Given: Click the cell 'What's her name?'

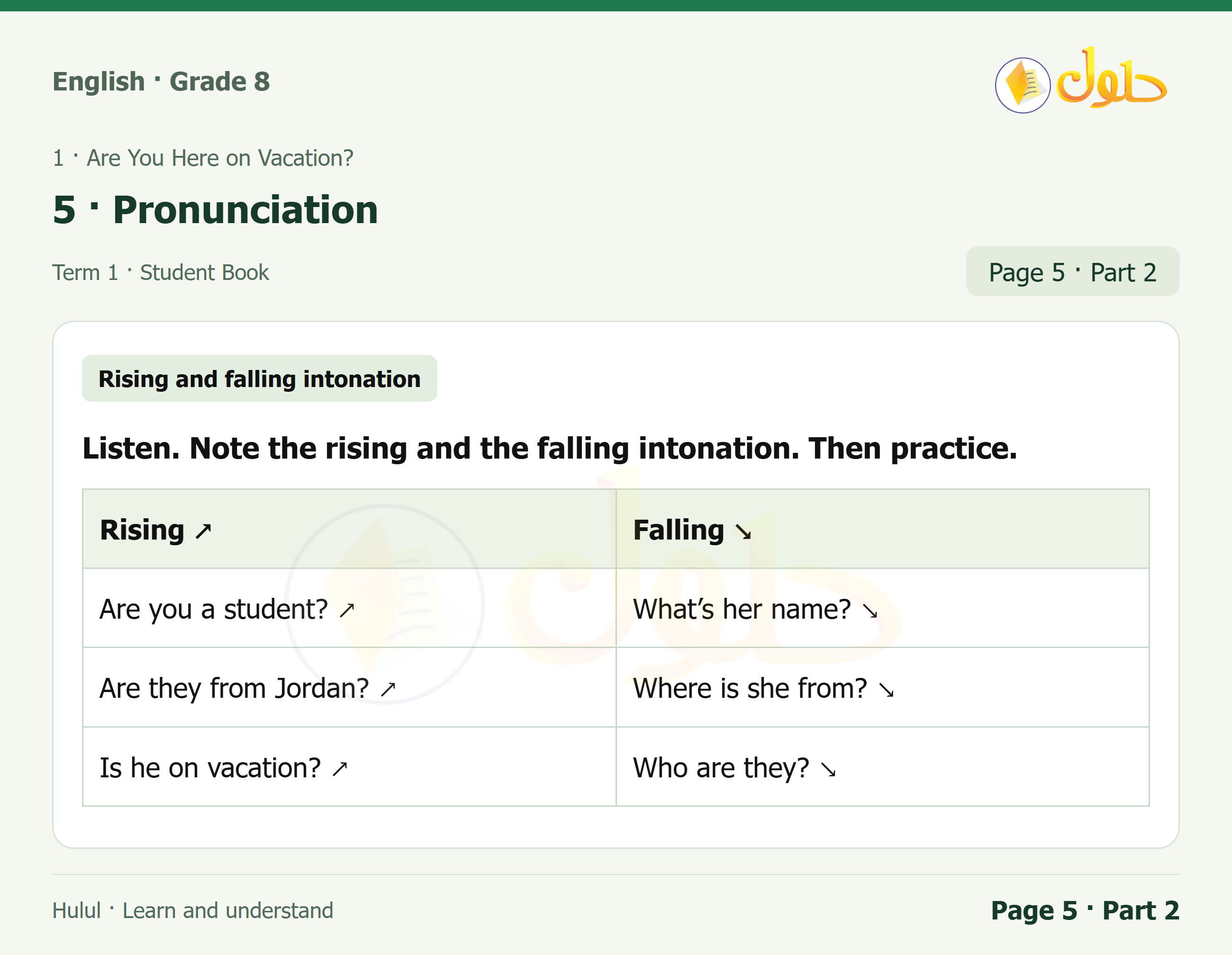Looking at the screenshot, I should pos(882,608).
